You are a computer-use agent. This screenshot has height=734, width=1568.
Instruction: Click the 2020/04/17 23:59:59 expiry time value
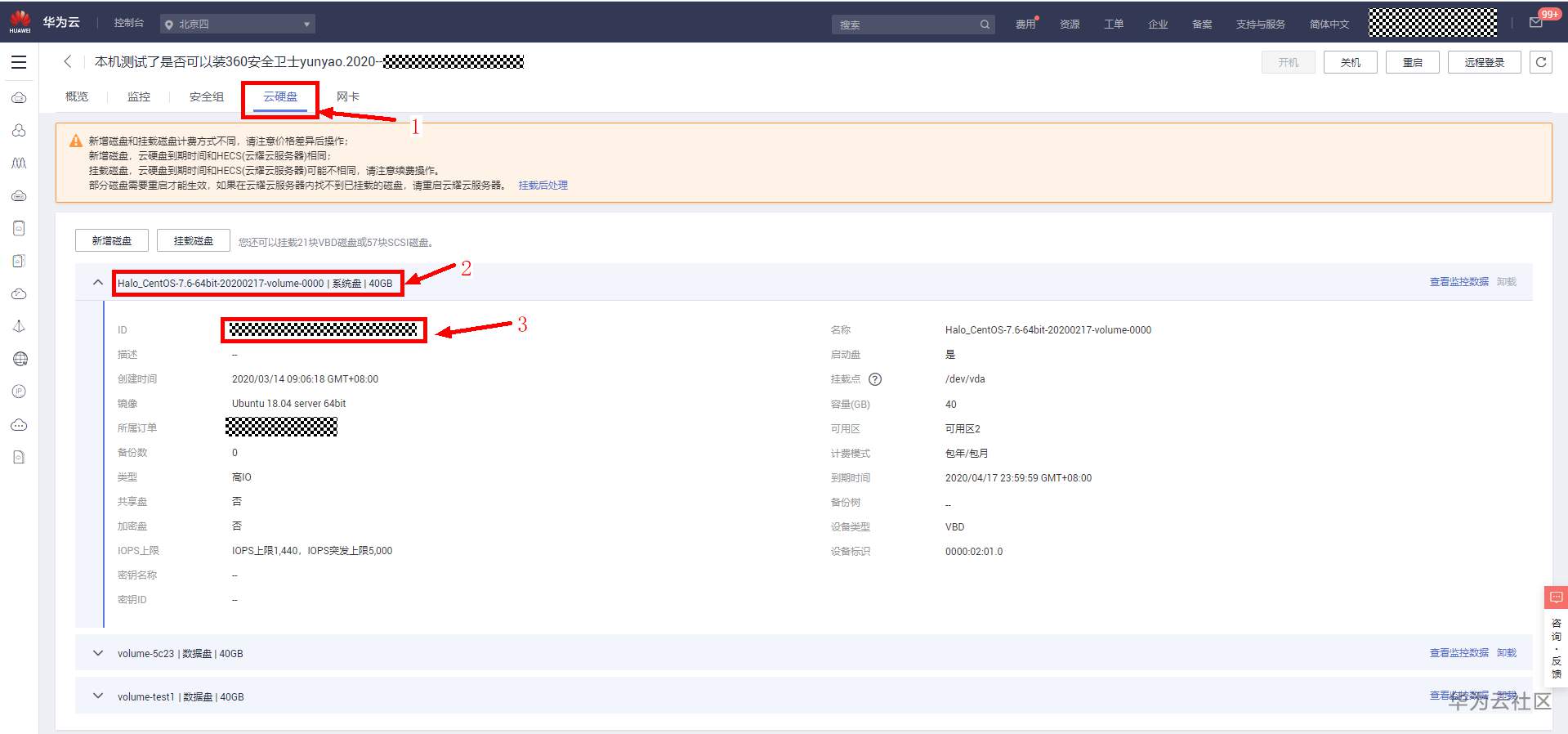tap(1018, 478)
